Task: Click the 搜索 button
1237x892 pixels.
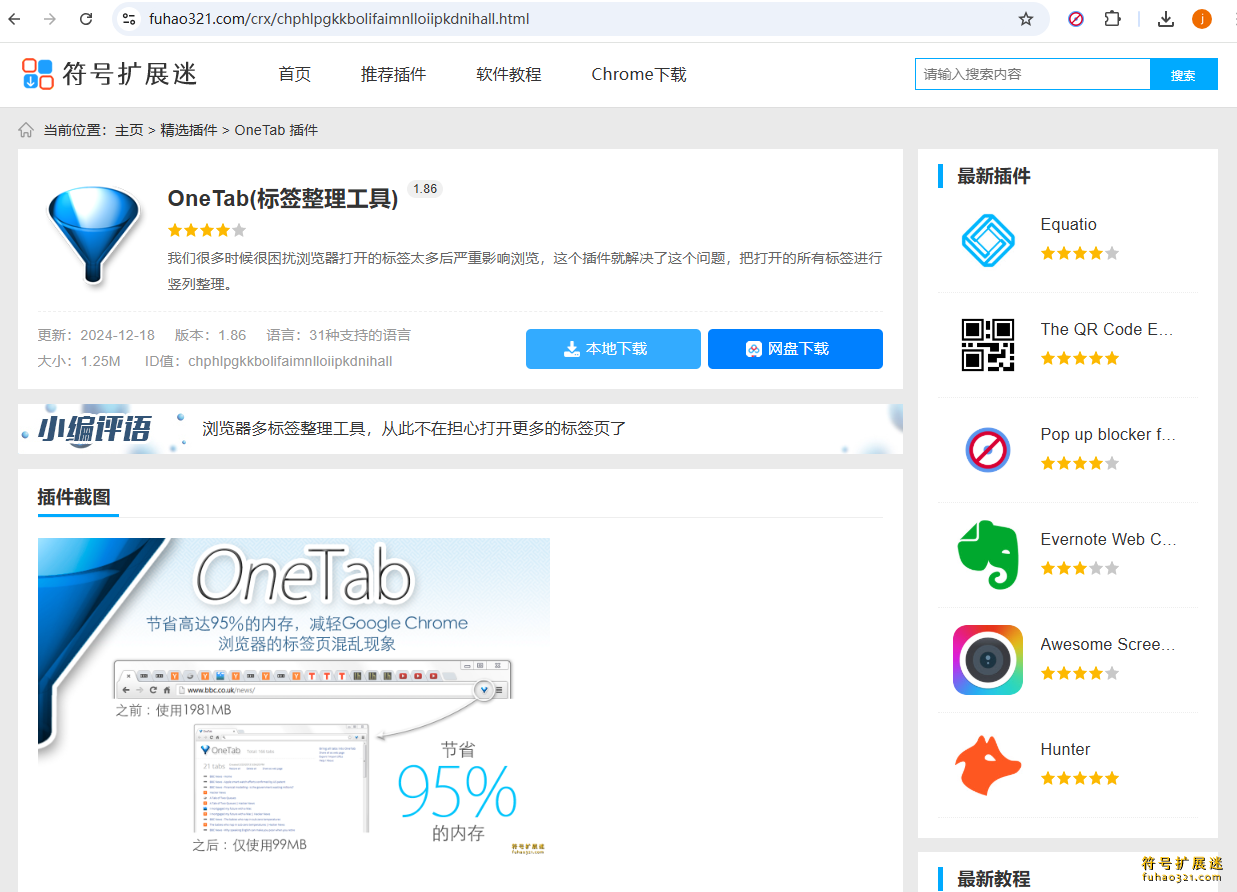Action: pos(1183,74)
